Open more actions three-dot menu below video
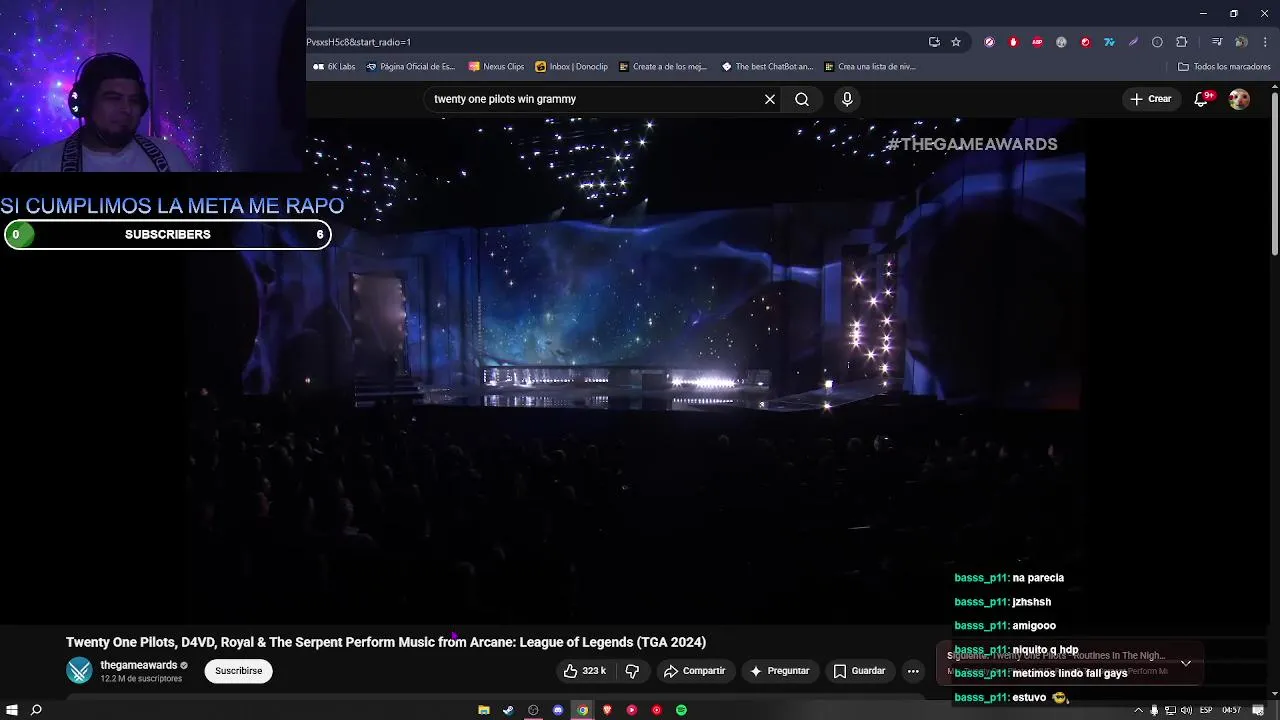 913,671
